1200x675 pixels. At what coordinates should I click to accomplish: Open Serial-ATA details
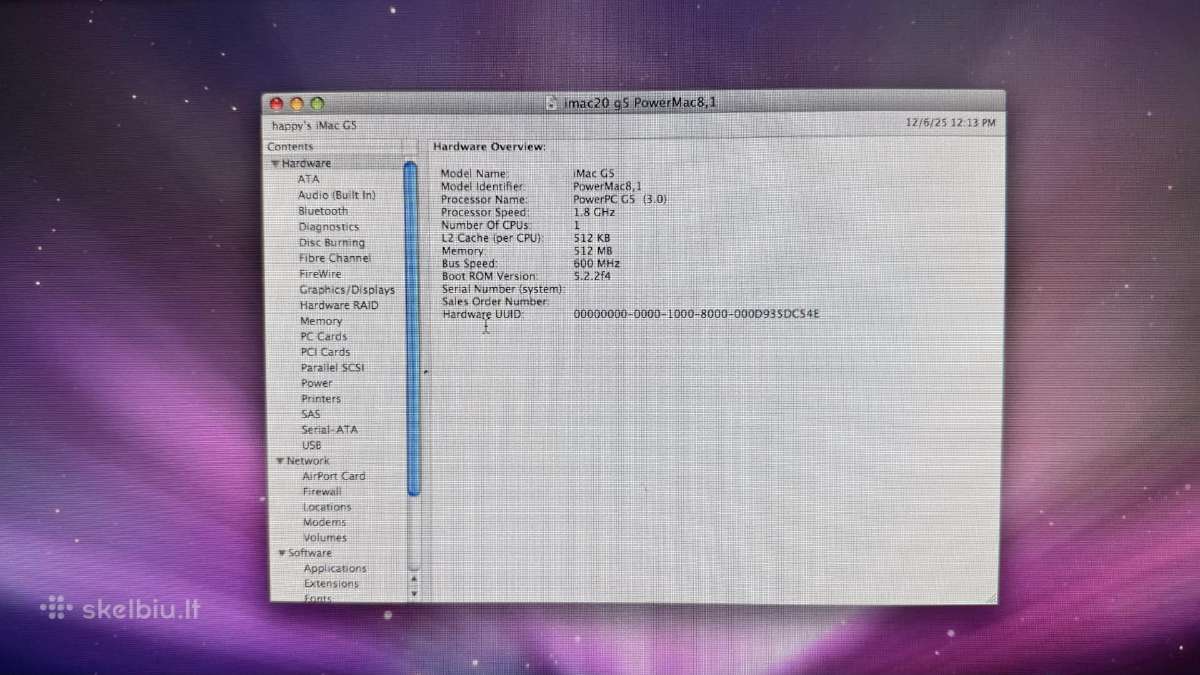click(x=329, y=430)
